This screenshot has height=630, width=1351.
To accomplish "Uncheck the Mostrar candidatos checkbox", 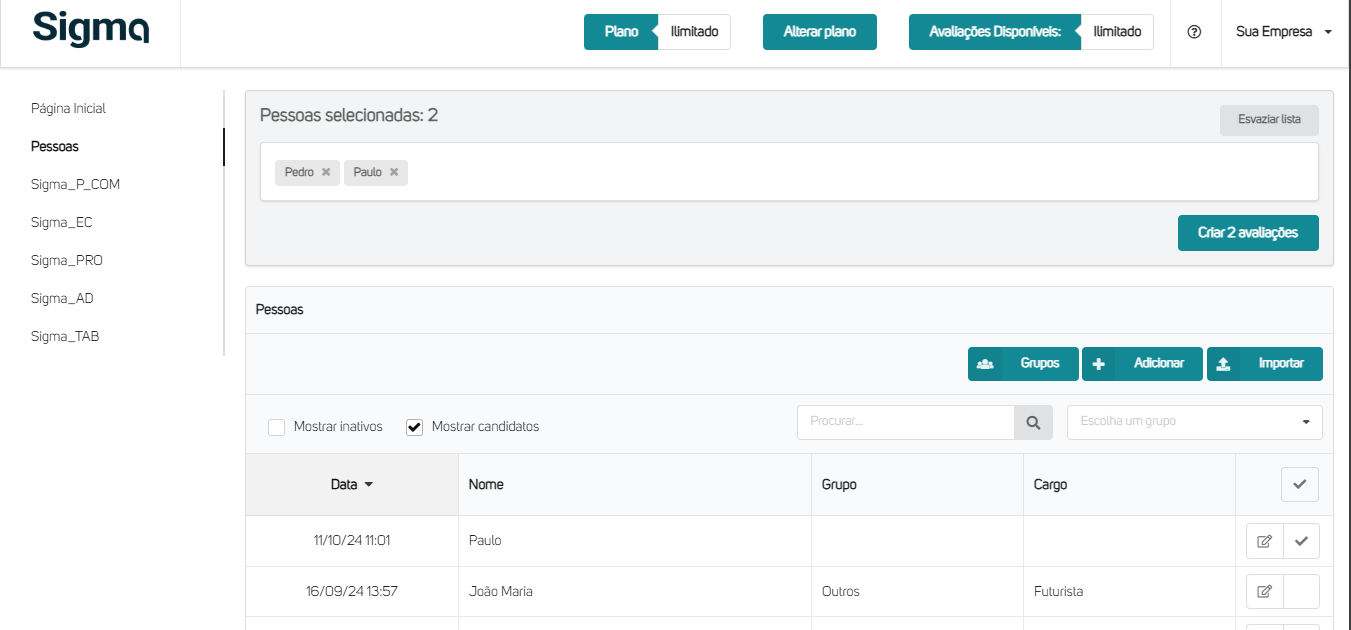I will tap(415, 427).
